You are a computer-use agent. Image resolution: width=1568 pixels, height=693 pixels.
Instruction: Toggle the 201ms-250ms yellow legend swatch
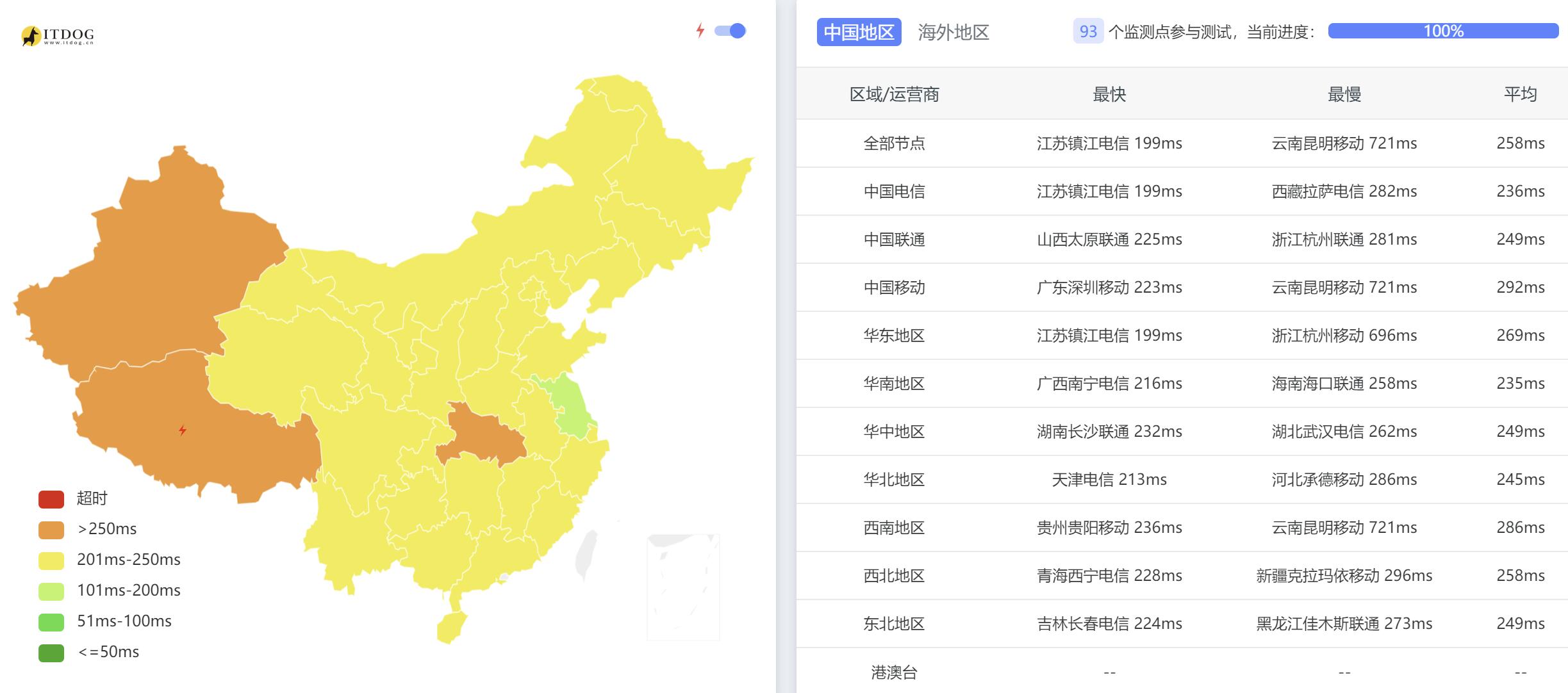[x=51, y=560]
